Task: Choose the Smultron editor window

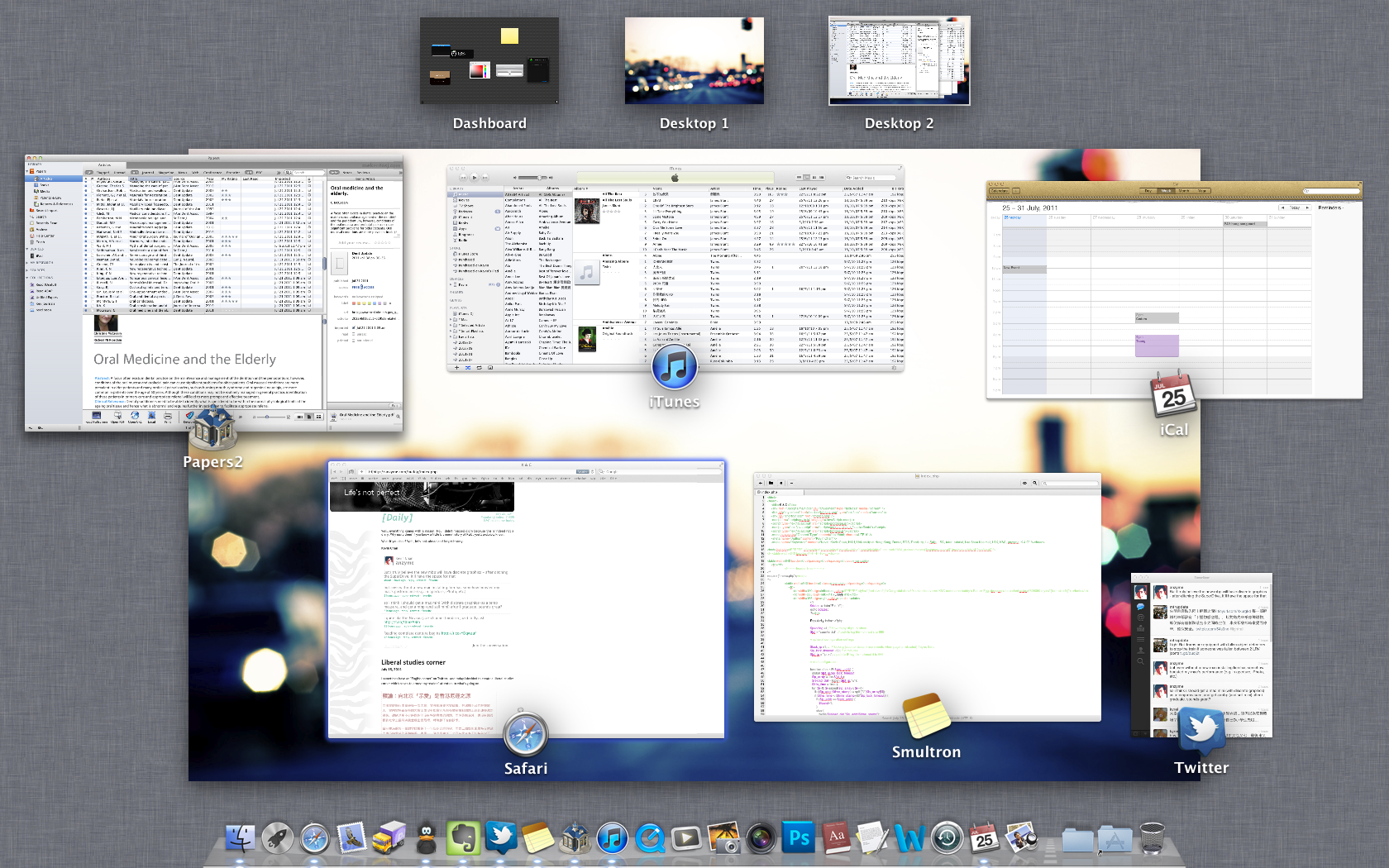Action: click(927, 597)
